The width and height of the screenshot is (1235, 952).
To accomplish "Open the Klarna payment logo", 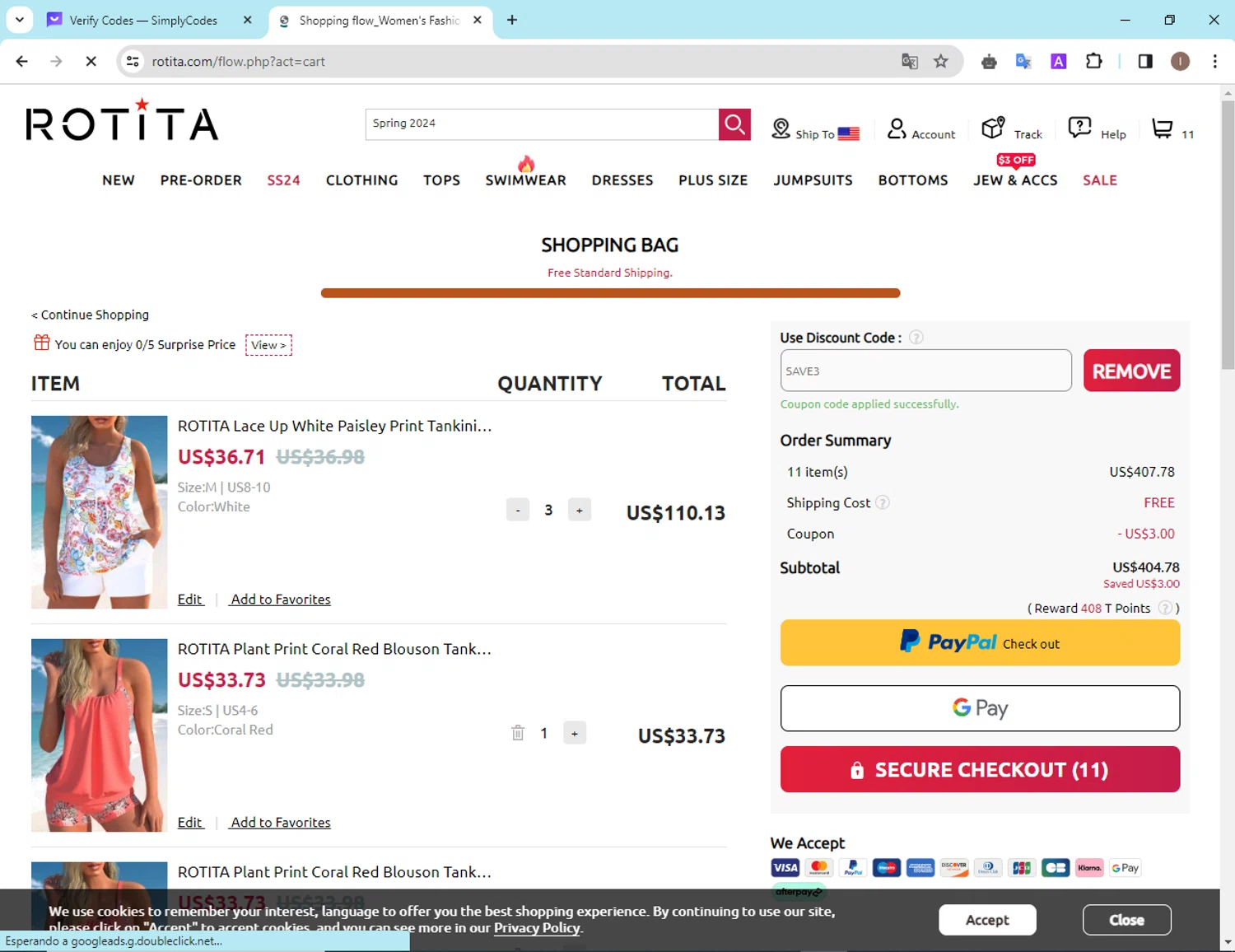I will coord(1089,868).
